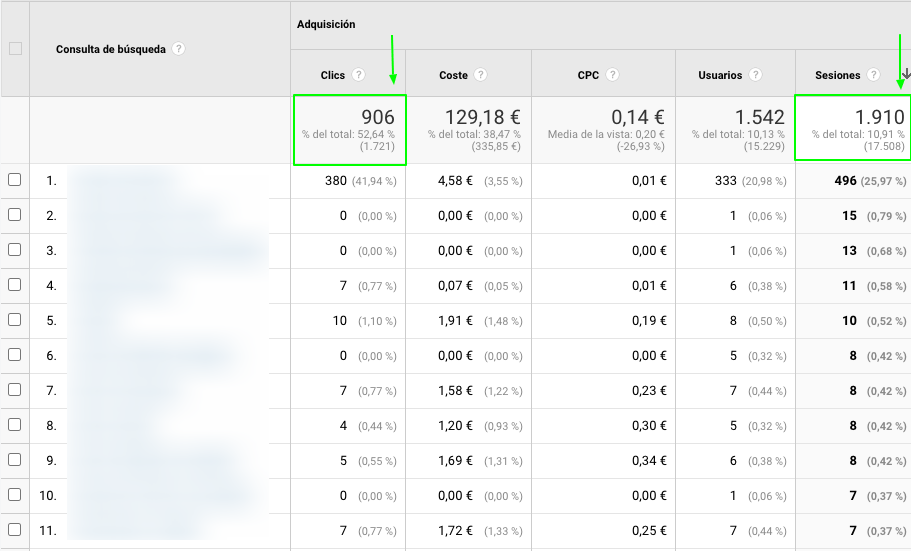Open help icon beside CPC header
Screen dimensions: 911x551
click(x=612, y=74)
